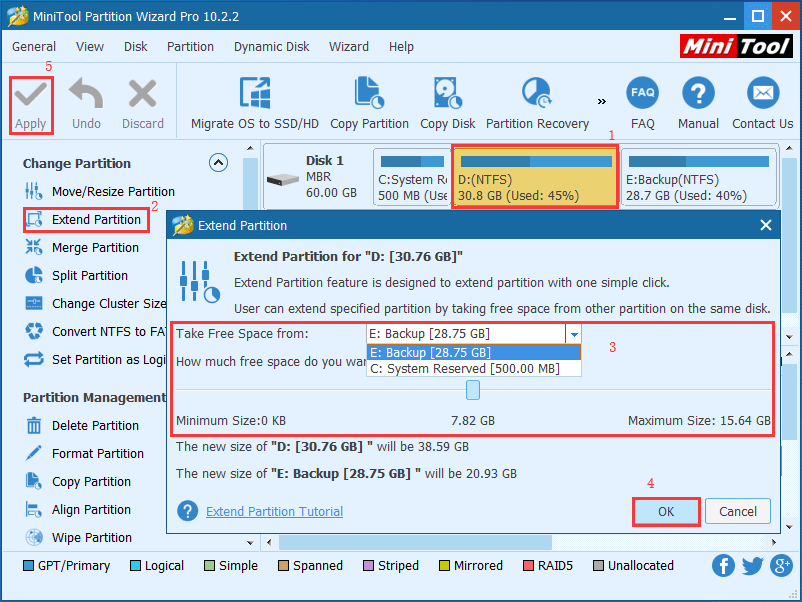This screenshot has width=802, height=602.
Task: Open the Wizard menu
Action: pyautogui.click(x=349, y=47)
